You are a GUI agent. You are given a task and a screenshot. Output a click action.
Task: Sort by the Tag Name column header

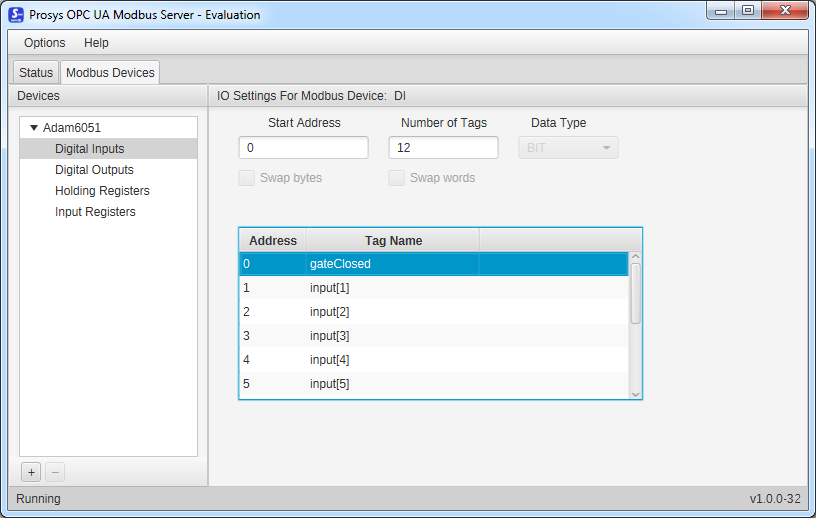(393, 241)
